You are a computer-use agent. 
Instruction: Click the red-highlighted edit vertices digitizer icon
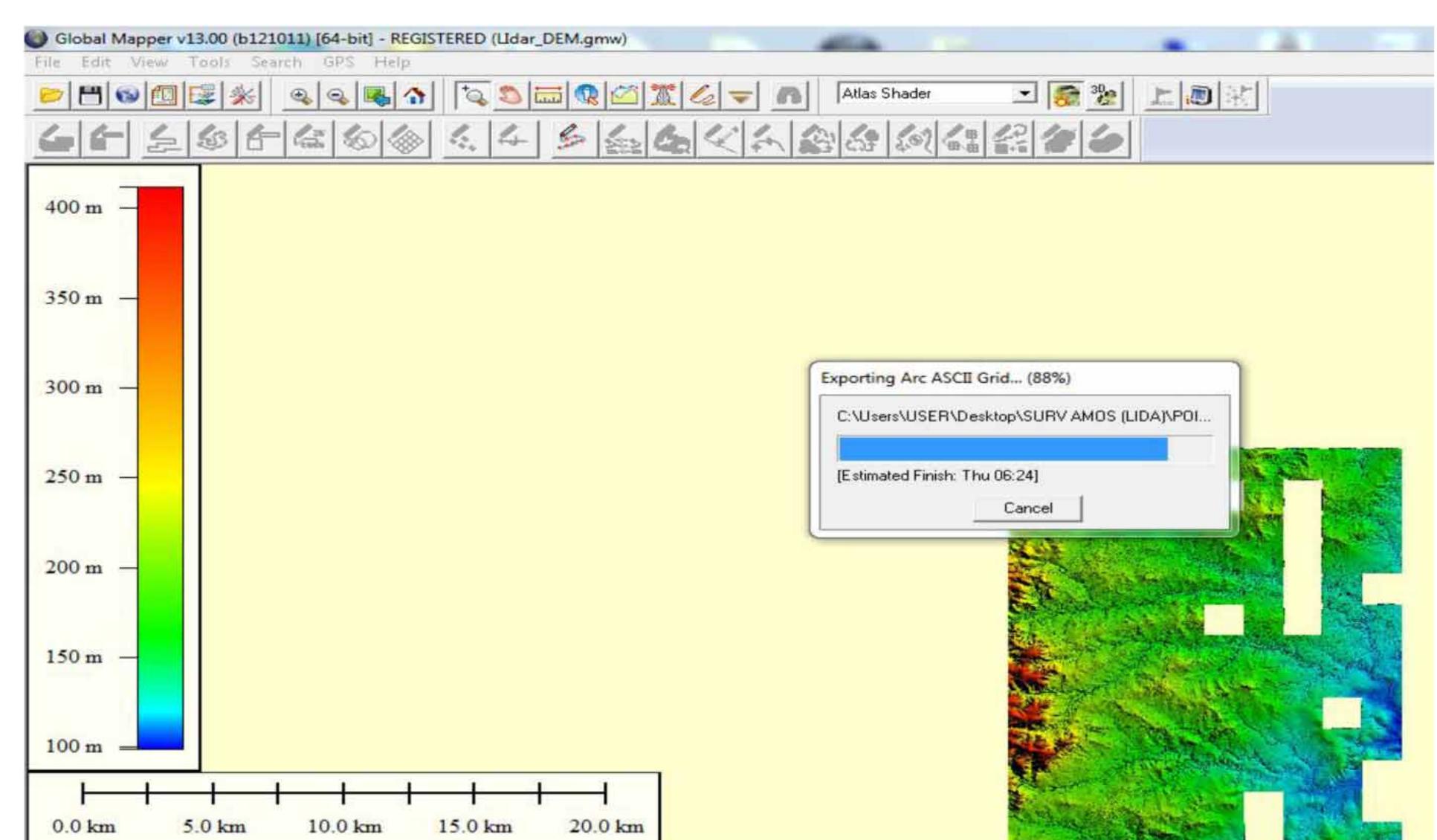coord(571,139)
